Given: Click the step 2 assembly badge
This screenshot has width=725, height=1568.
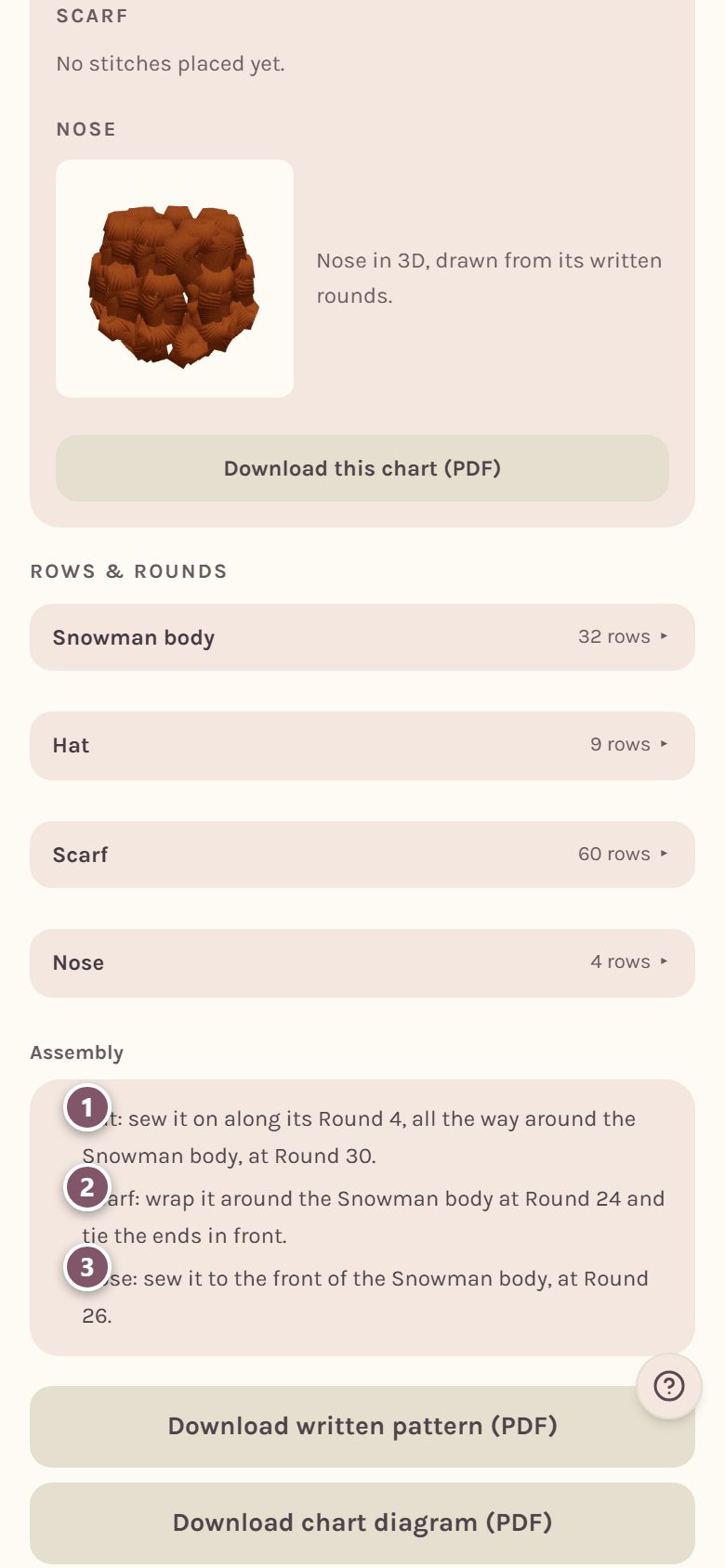Looking at the screenshot, I should pos(87,1187).
